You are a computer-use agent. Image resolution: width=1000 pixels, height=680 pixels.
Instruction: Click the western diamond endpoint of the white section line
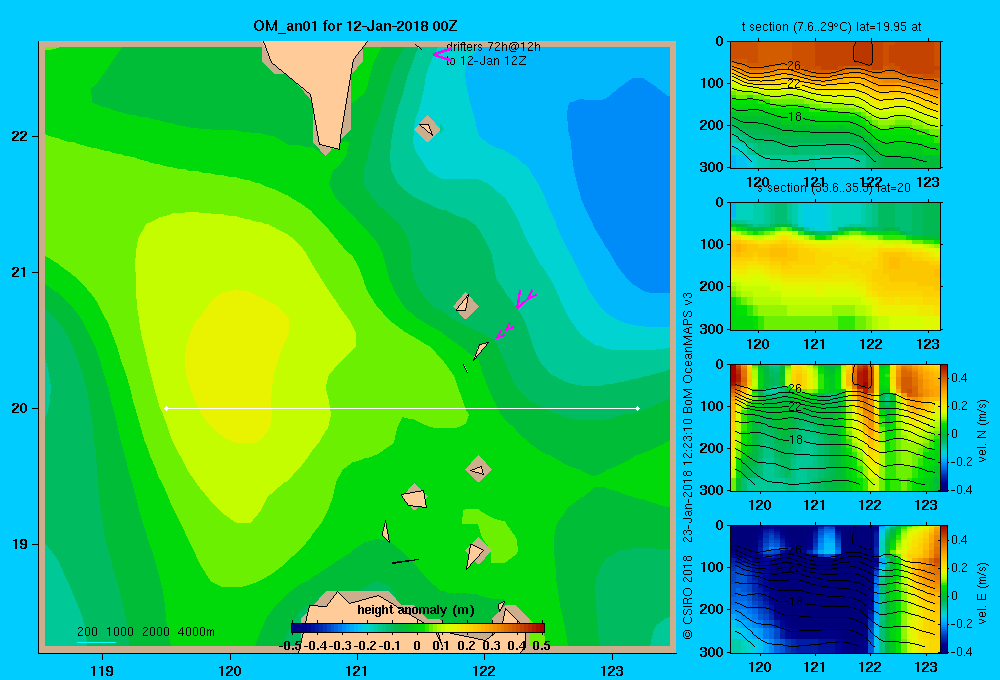pyautogui.click(x=166, y=408)
